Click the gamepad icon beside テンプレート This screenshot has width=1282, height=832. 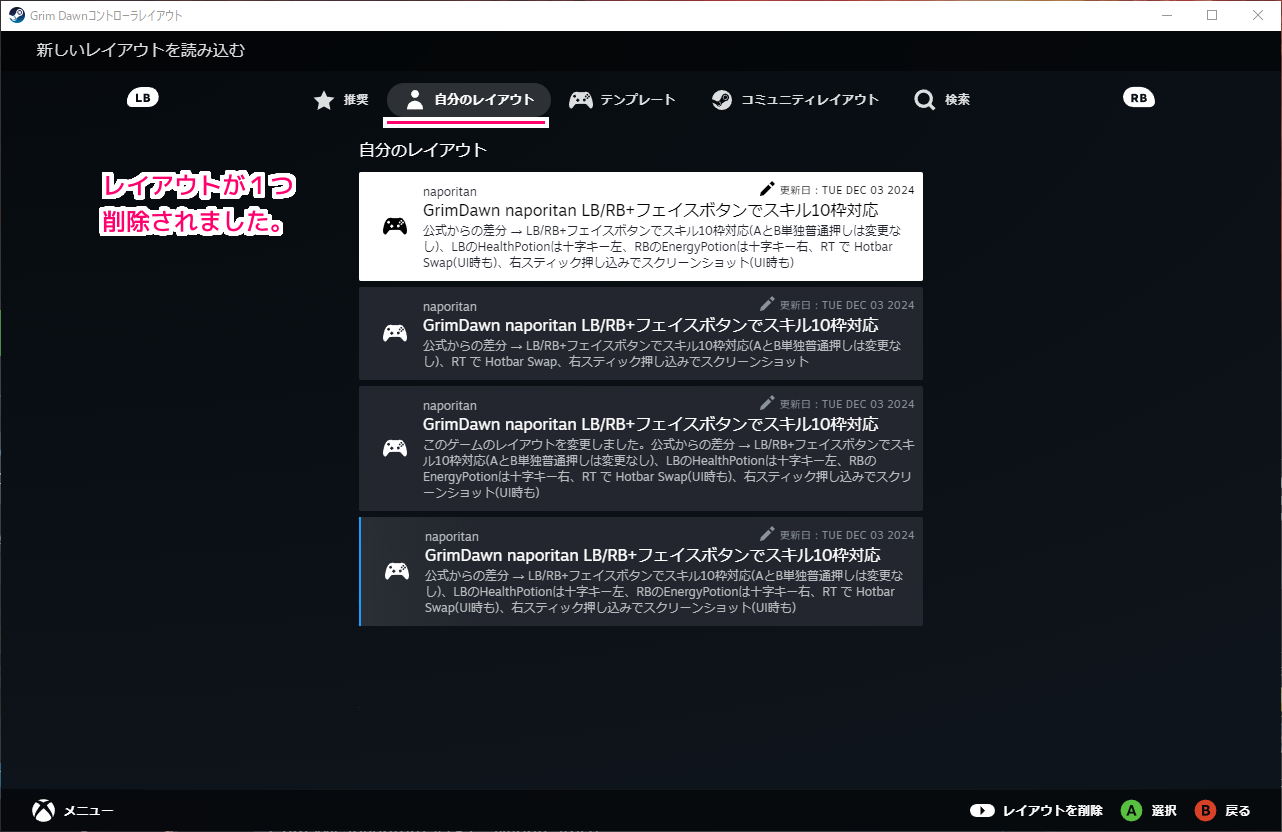click(581, 100)
